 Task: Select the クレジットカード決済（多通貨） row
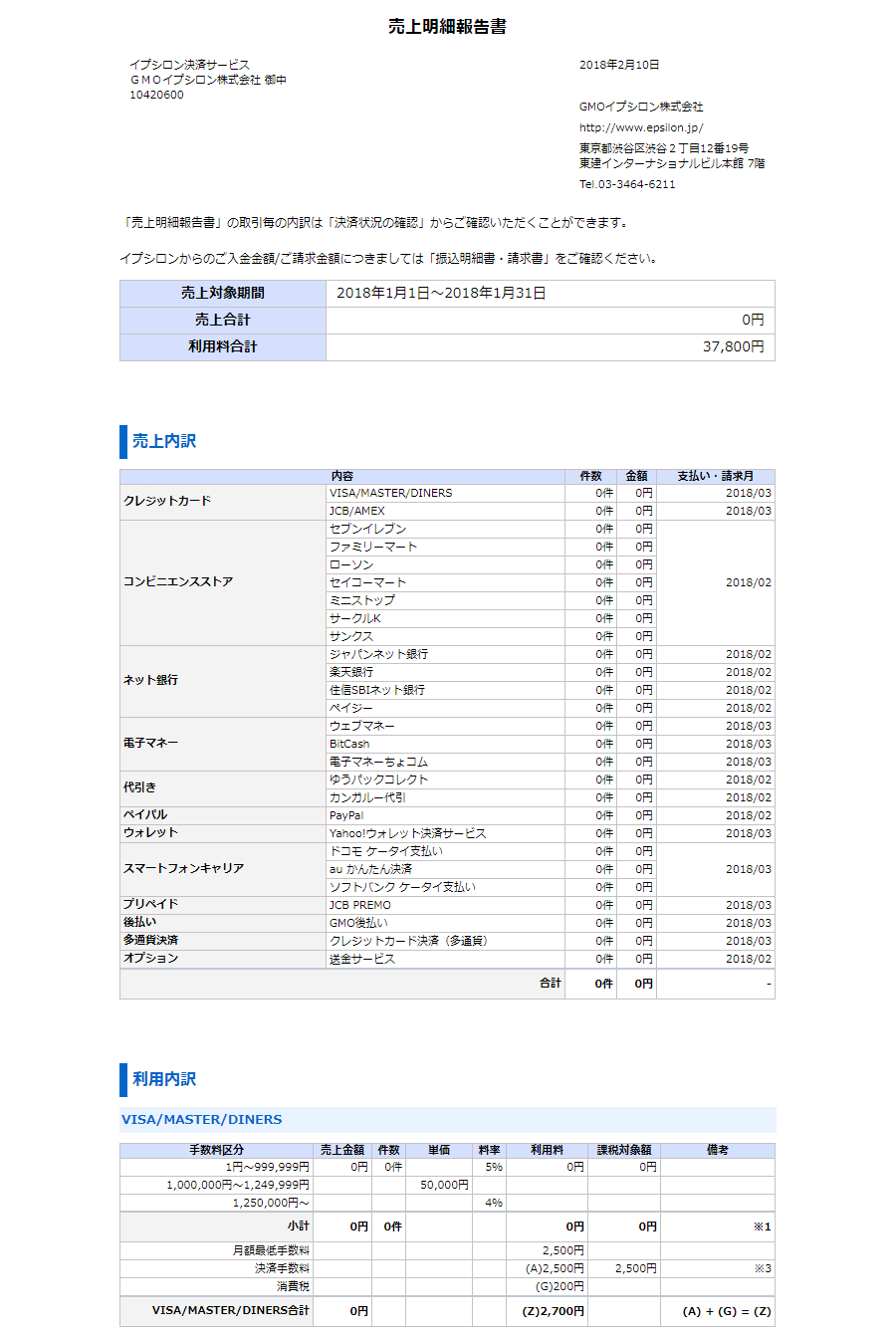pyautogui.click(x=551, y=942)
